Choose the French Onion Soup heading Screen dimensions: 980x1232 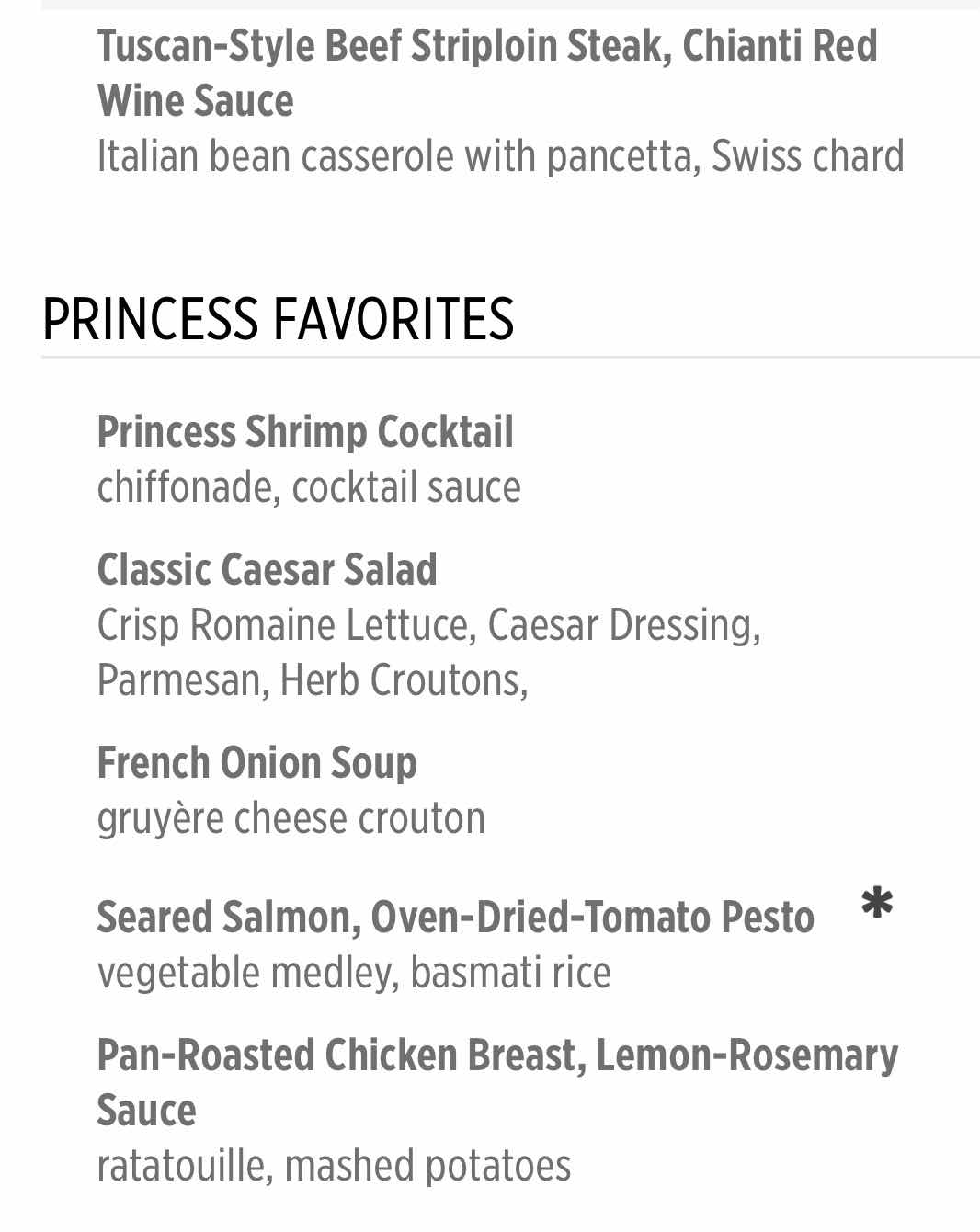[x=256, y=763]
